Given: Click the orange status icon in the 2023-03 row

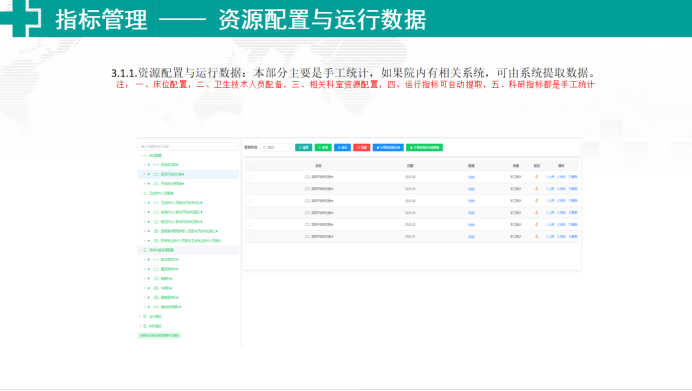Looking at the screenshot, I should [x=537, y=213].
